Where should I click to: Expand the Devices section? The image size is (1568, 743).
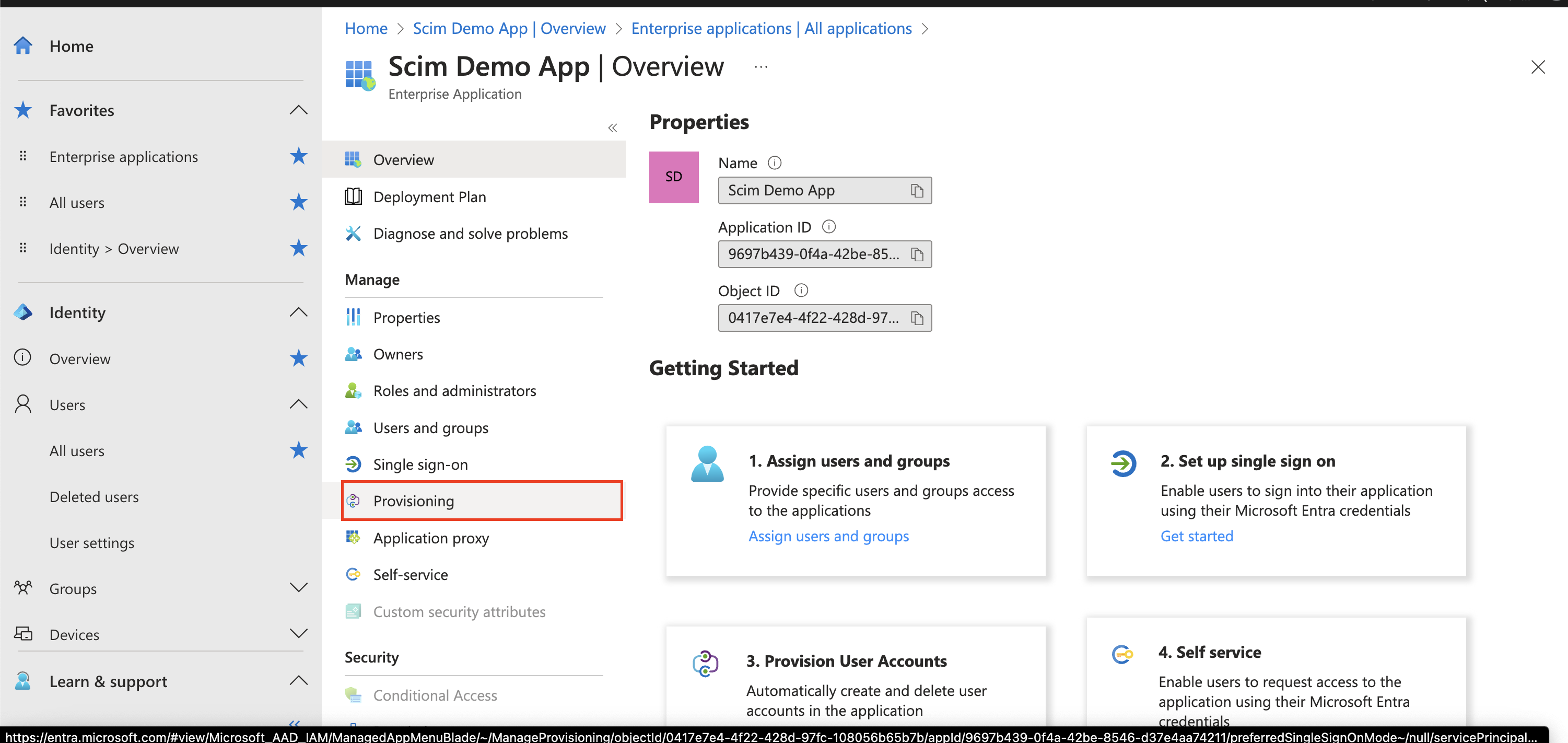298,634
